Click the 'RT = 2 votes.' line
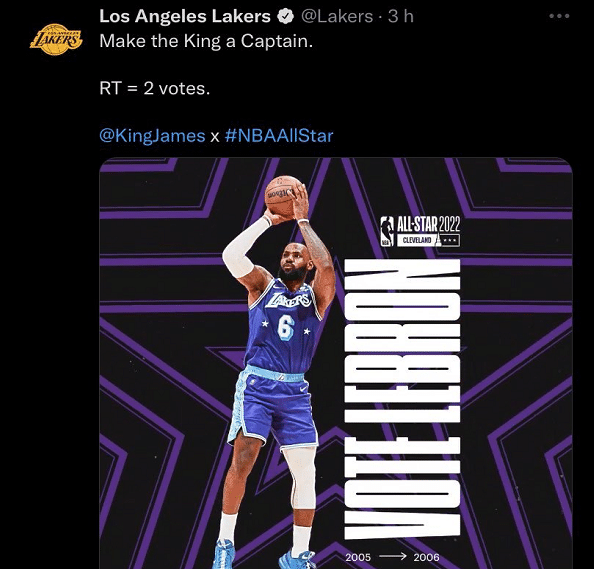The image size is (594, 569). pyautogui.click(x=155, y=88)
